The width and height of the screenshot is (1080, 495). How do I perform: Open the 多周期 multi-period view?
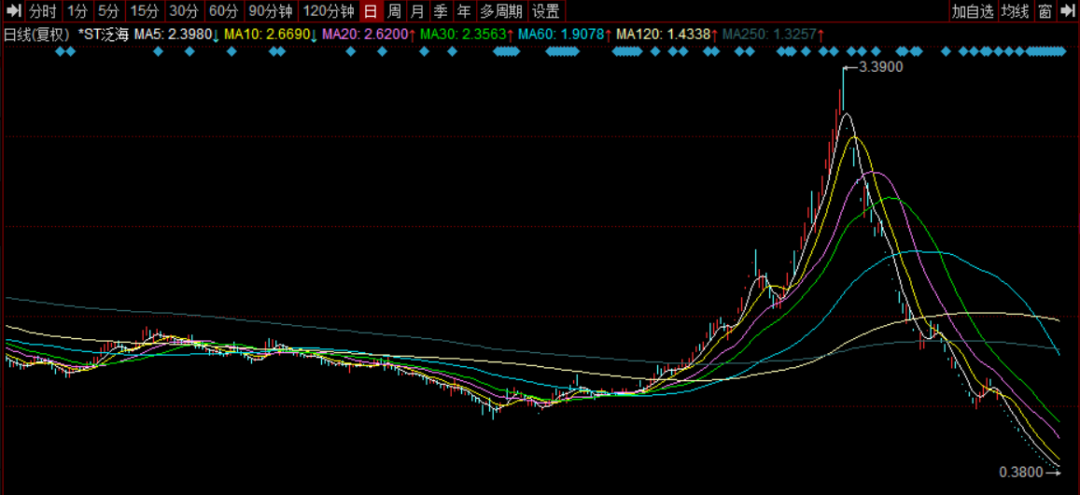(499, 12)
